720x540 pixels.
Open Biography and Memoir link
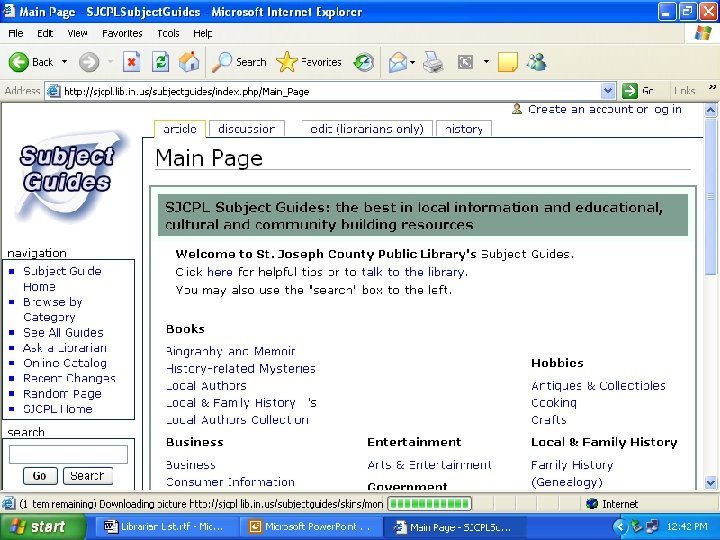231,351
